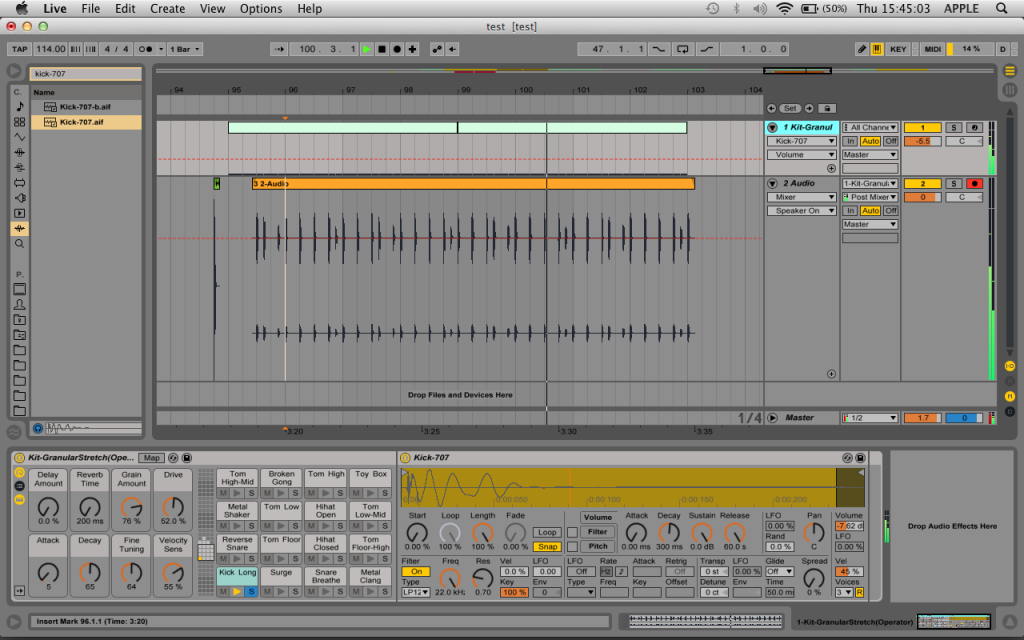The height and width of the screenshot is (640, 1024).
Task: Toggle the Kick-707 filter On switch
Action: point(416,571)
